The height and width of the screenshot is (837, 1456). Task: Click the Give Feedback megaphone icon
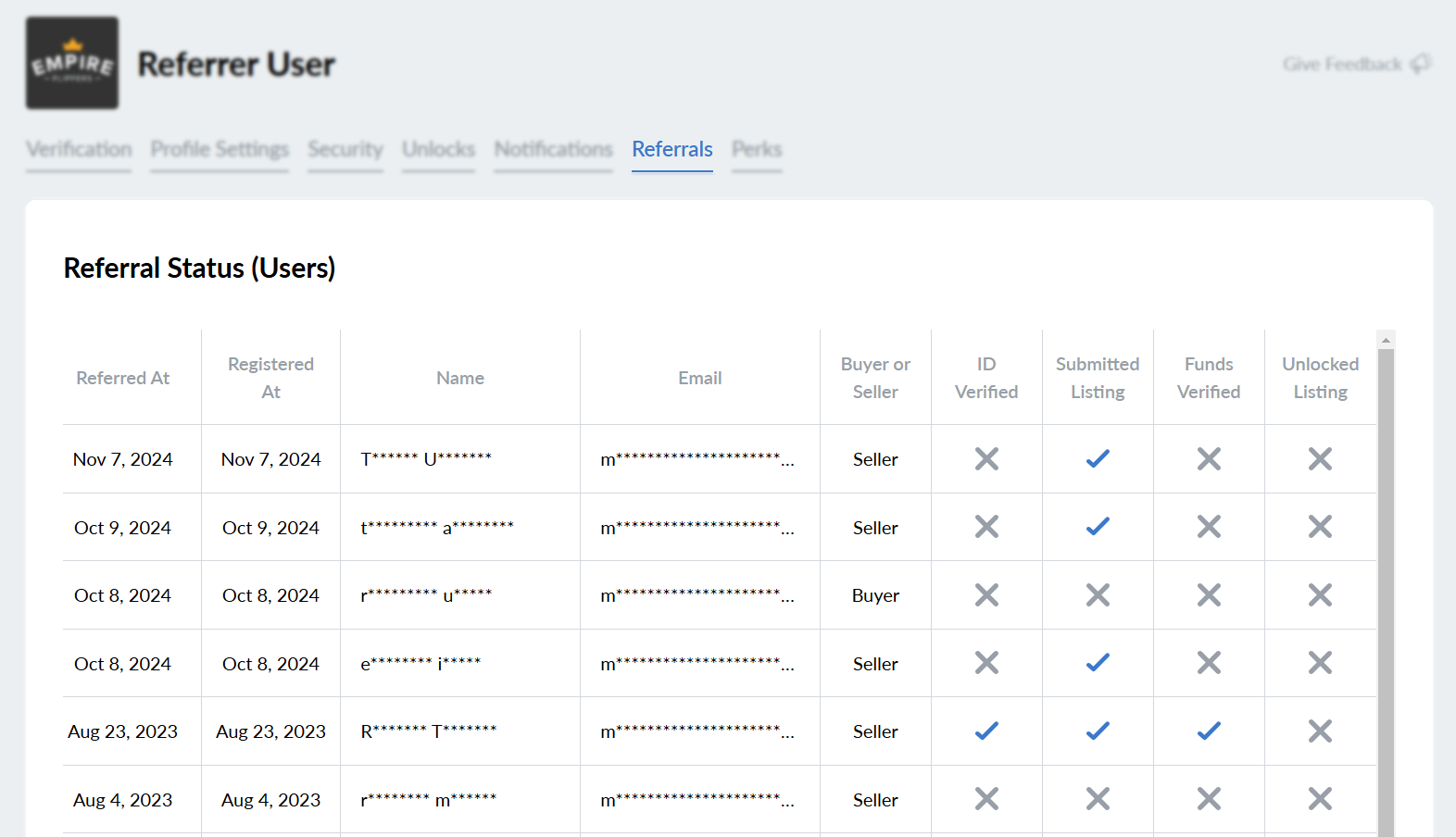pos(1420,64)
